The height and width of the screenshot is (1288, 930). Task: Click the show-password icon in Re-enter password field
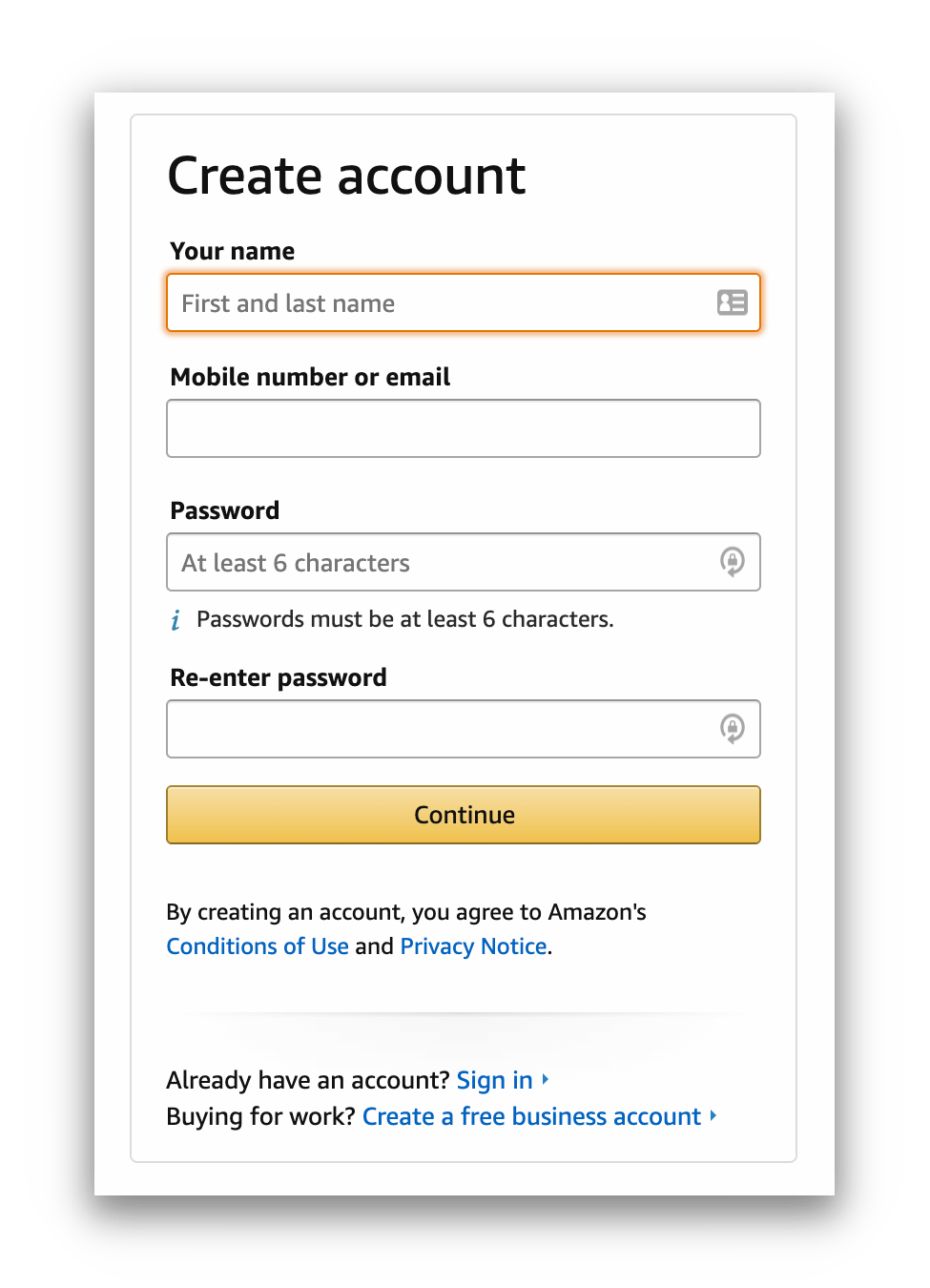733,729
